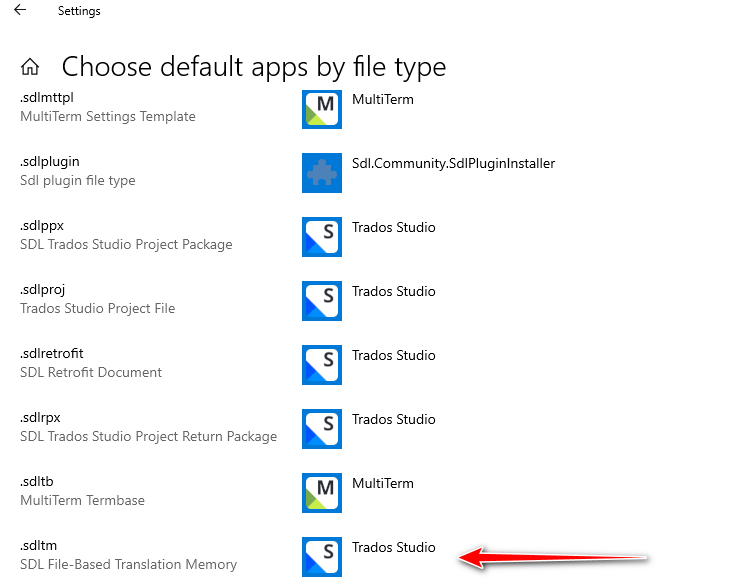Select the .sdlrpx file extension label
The image size is (749, 588).
tap(40, 418)
